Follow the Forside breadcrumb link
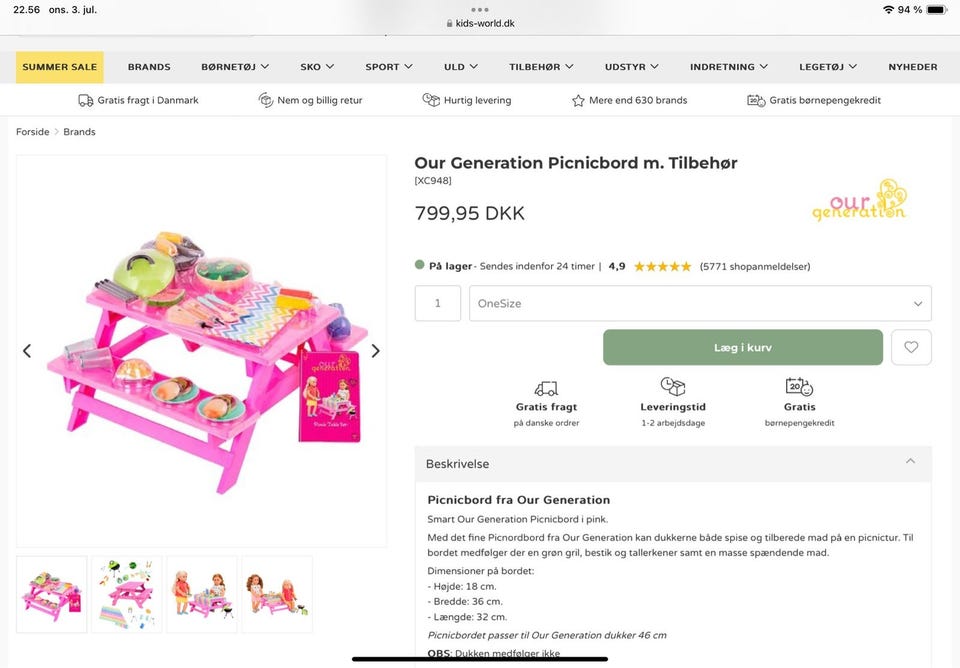 click(x=32, y=132)
